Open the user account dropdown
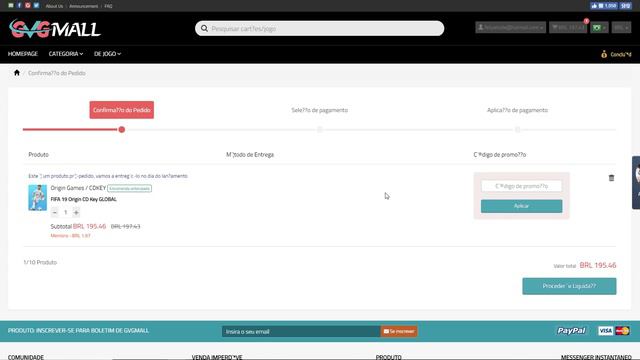The height and width of the screenshot is (360, 640). [x=510, y=27]
